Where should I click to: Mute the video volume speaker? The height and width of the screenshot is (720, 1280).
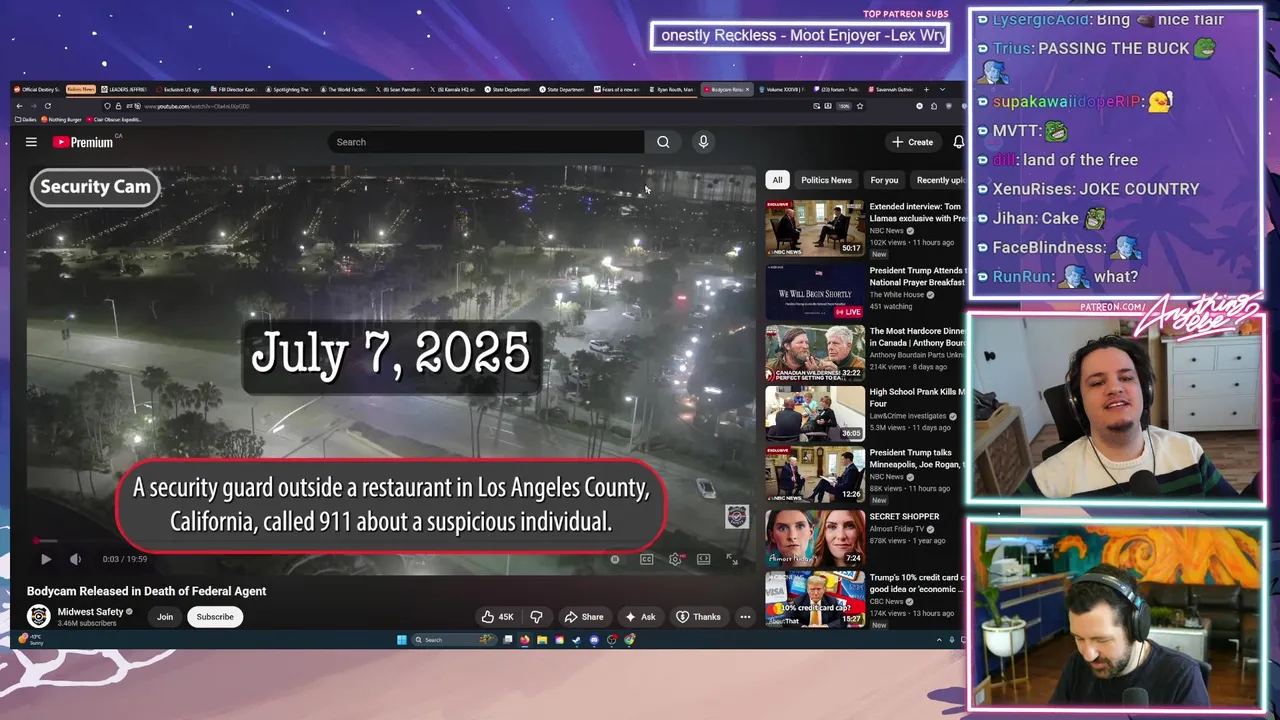(x=75, y=559)
